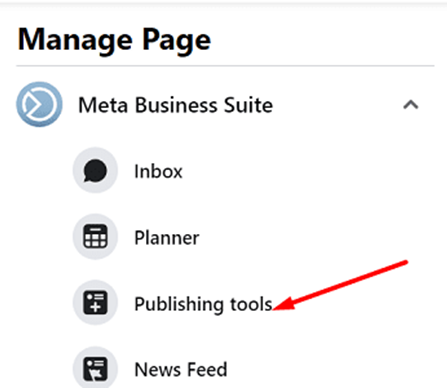Viewport: 447px width, 391px height.
Task: Open the Inbox menu item
Action: coord(158,172)
